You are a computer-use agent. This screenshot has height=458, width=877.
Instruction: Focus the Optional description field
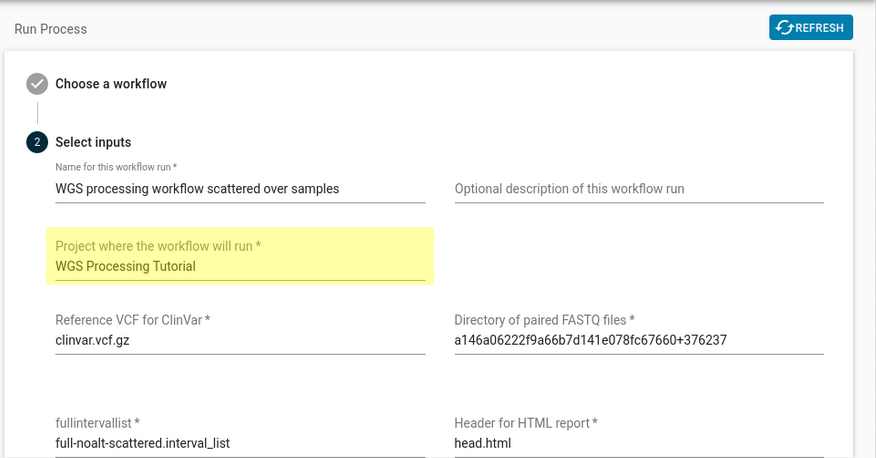click(x=638, y=188)
